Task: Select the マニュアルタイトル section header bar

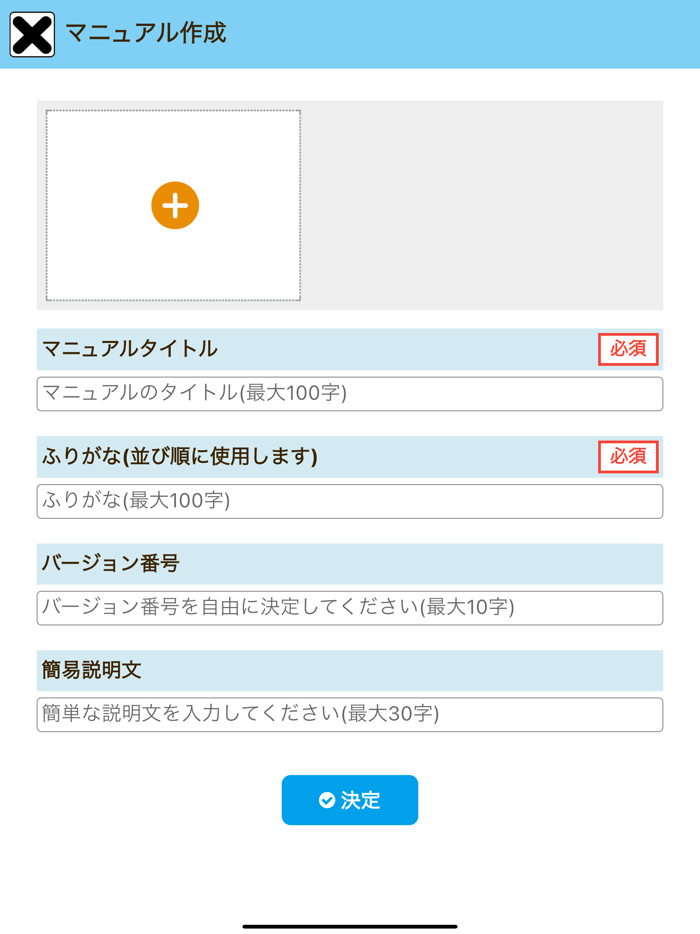Action: pyautogui.click(x=349, y=350)
